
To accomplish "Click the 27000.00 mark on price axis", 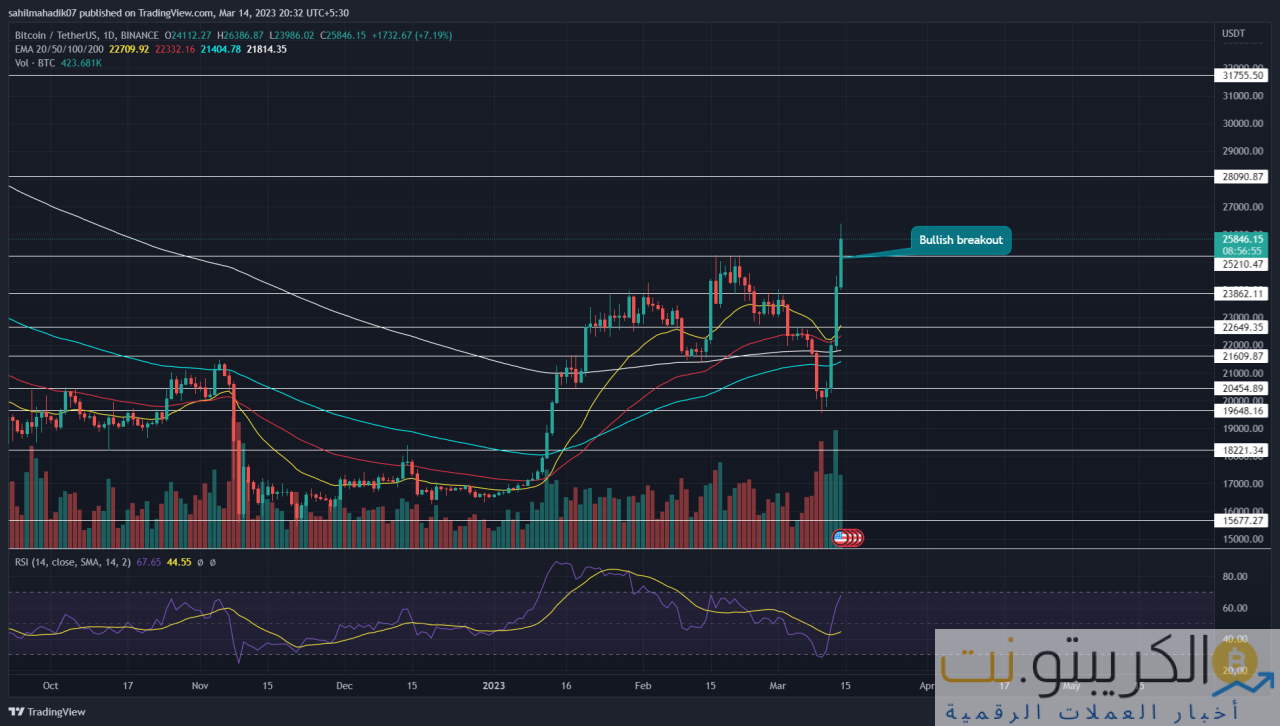I will pyautogui.click(x=1240, y=207).
